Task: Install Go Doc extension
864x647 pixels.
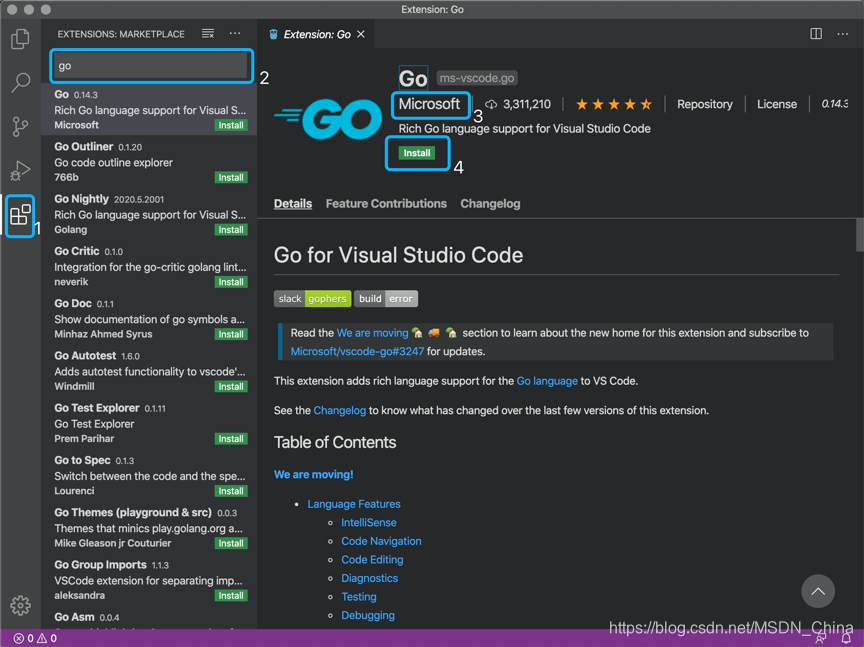Action: click(231, 335)
